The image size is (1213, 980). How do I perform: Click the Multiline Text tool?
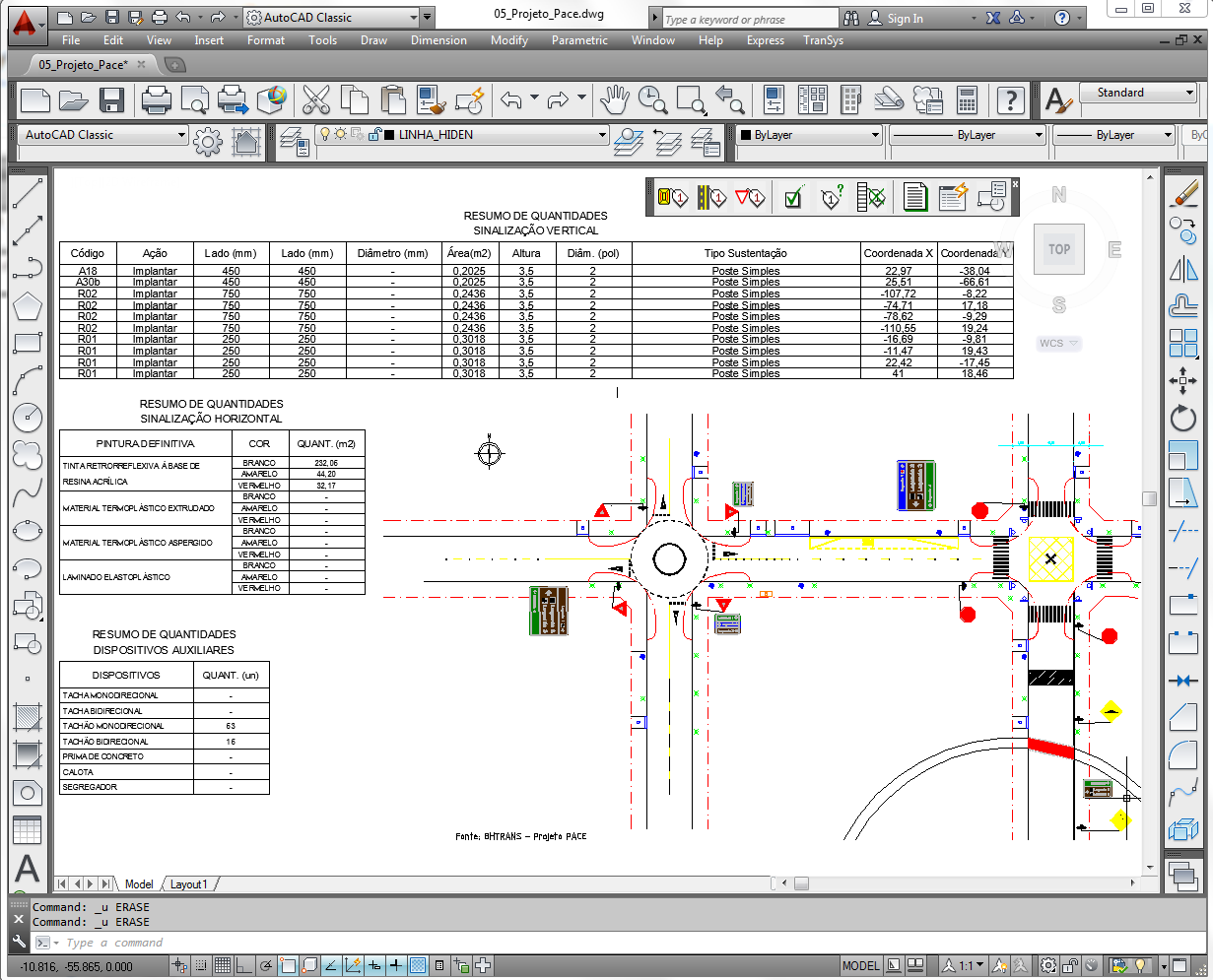tap(27, 868)
